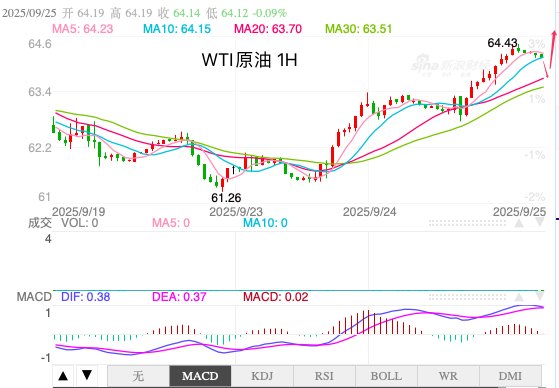Select the 无 (none) indicator tab
This screenshot has height=388, width=559.
[138, 376]
